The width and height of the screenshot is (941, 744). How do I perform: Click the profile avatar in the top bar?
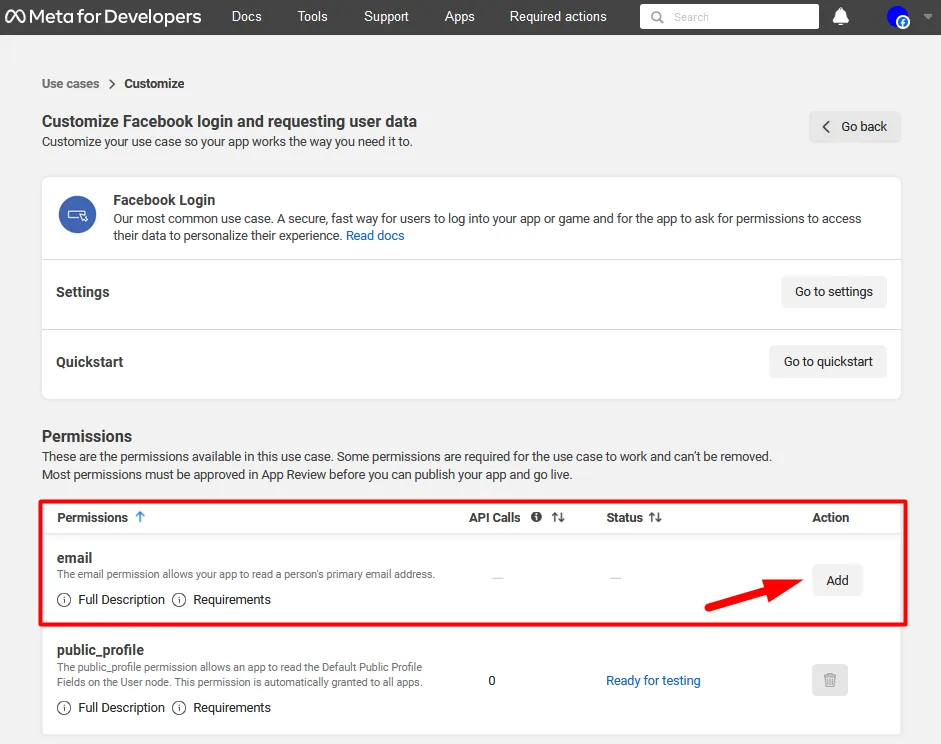point(898,16)
